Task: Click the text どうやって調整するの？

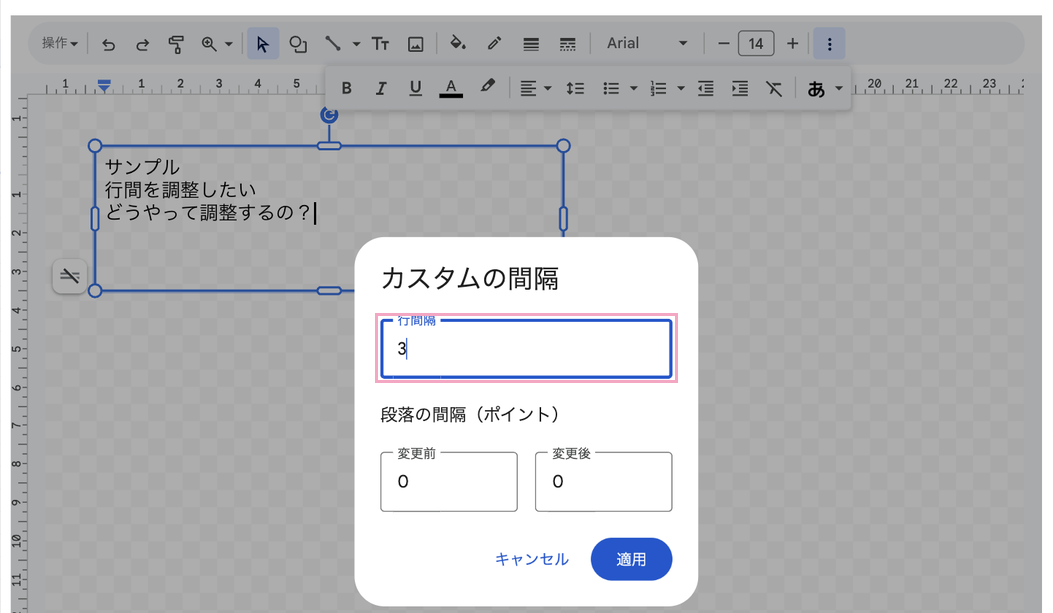Action: [x=208, y=213]
